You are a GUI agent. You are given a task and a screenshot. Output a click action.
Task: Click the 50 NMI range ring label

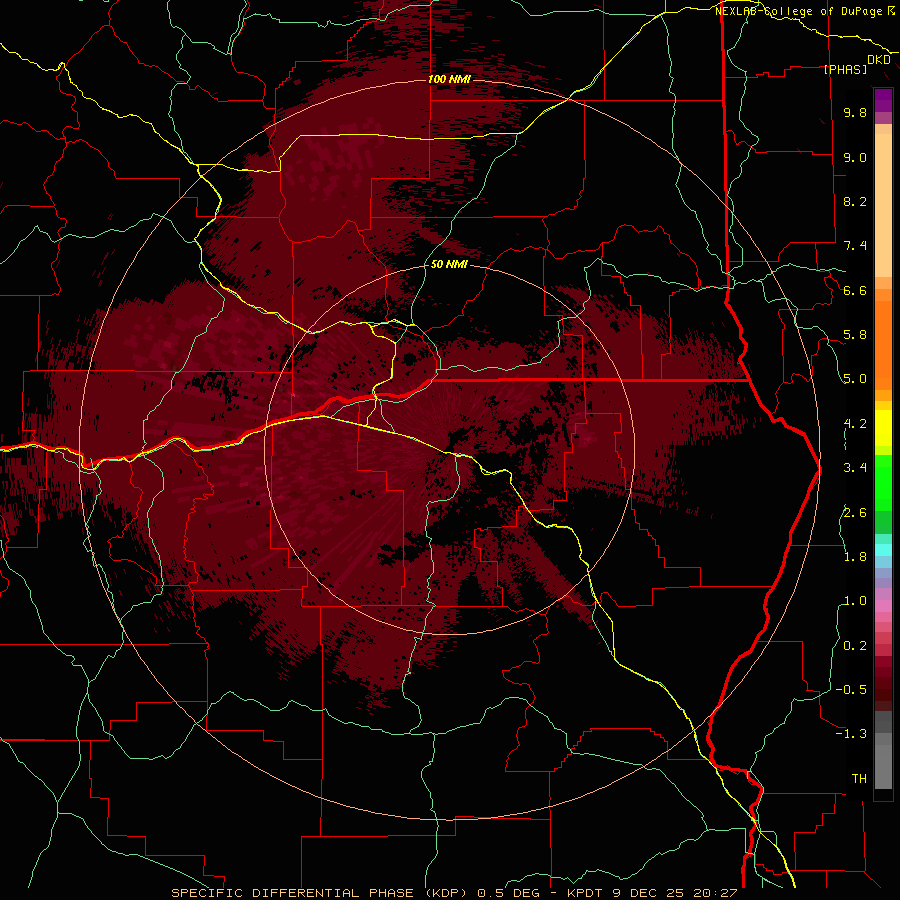[449, 264]
